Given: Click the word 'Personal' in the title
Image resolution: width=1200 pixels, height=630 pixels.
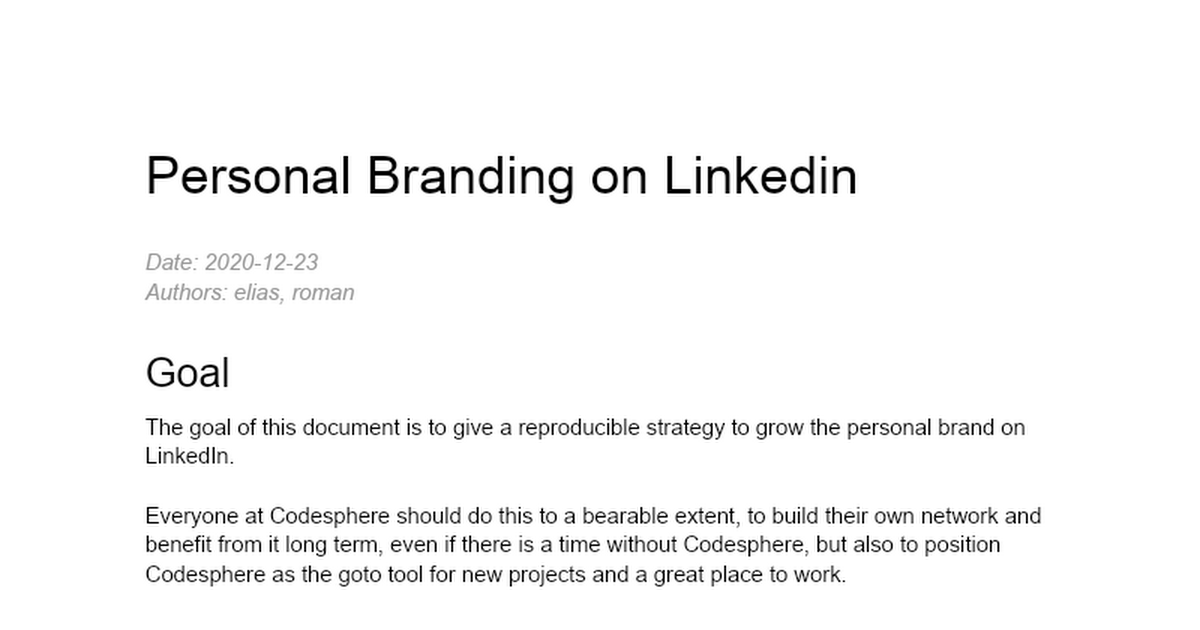Looking at the screenshot, I should [x=247, y=177].
